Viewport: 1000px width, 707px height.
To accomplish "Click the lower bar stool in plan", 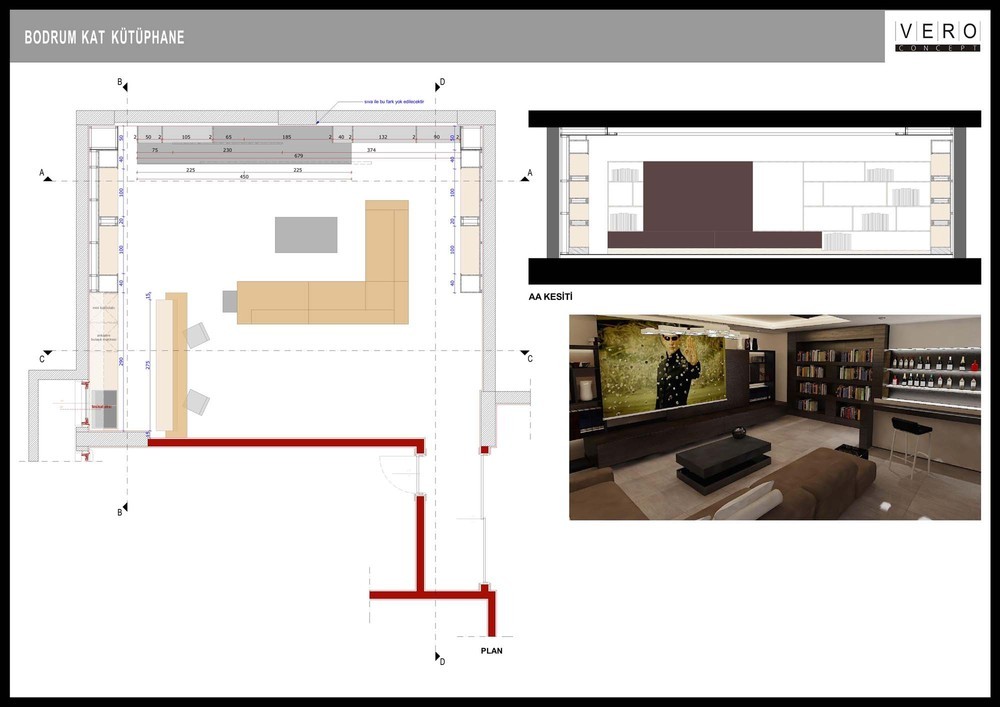I will pyautogui.click(x=197, y=402).
